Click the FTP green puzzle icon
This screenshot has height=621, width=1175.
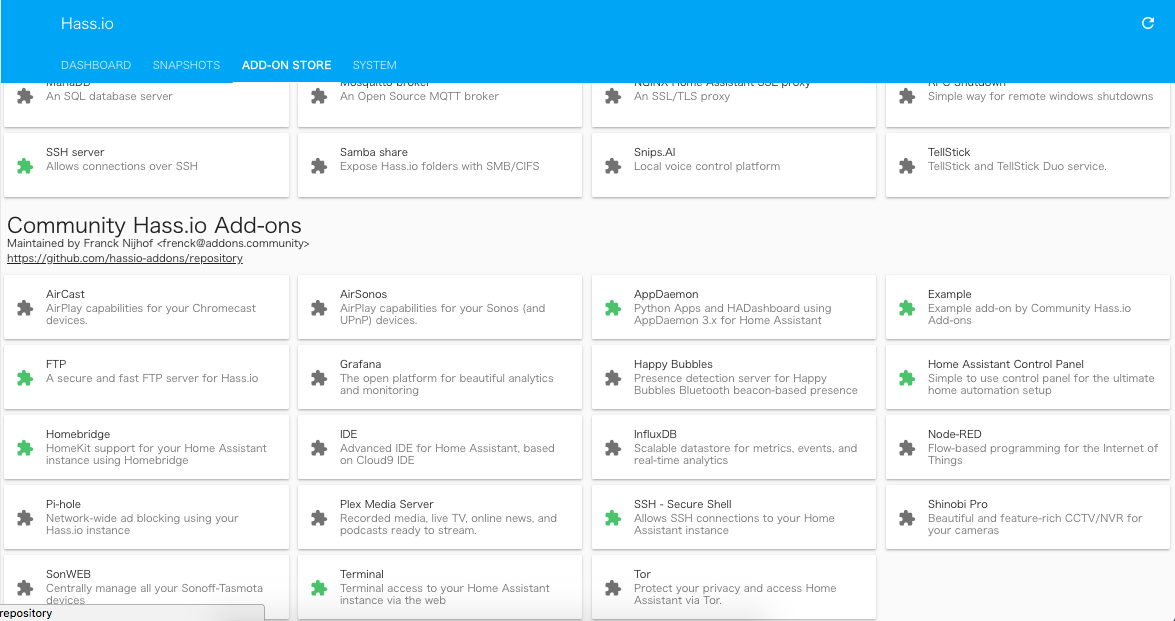pyautogui.click(x=25, y=378)
